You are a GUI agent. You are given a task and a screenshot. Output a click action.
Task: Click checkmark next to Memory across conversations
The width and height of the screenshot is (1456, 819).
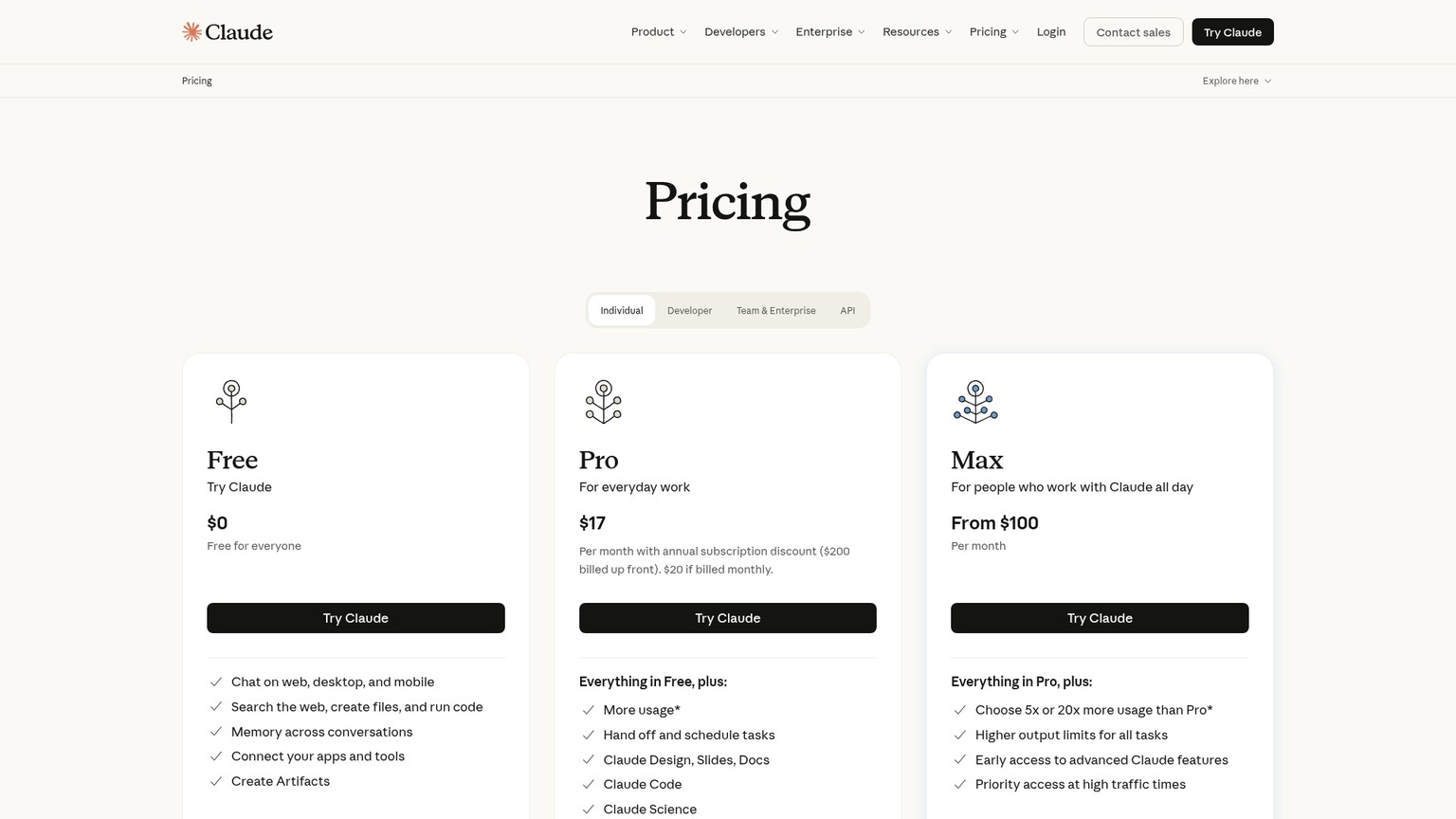click(216, 733)
